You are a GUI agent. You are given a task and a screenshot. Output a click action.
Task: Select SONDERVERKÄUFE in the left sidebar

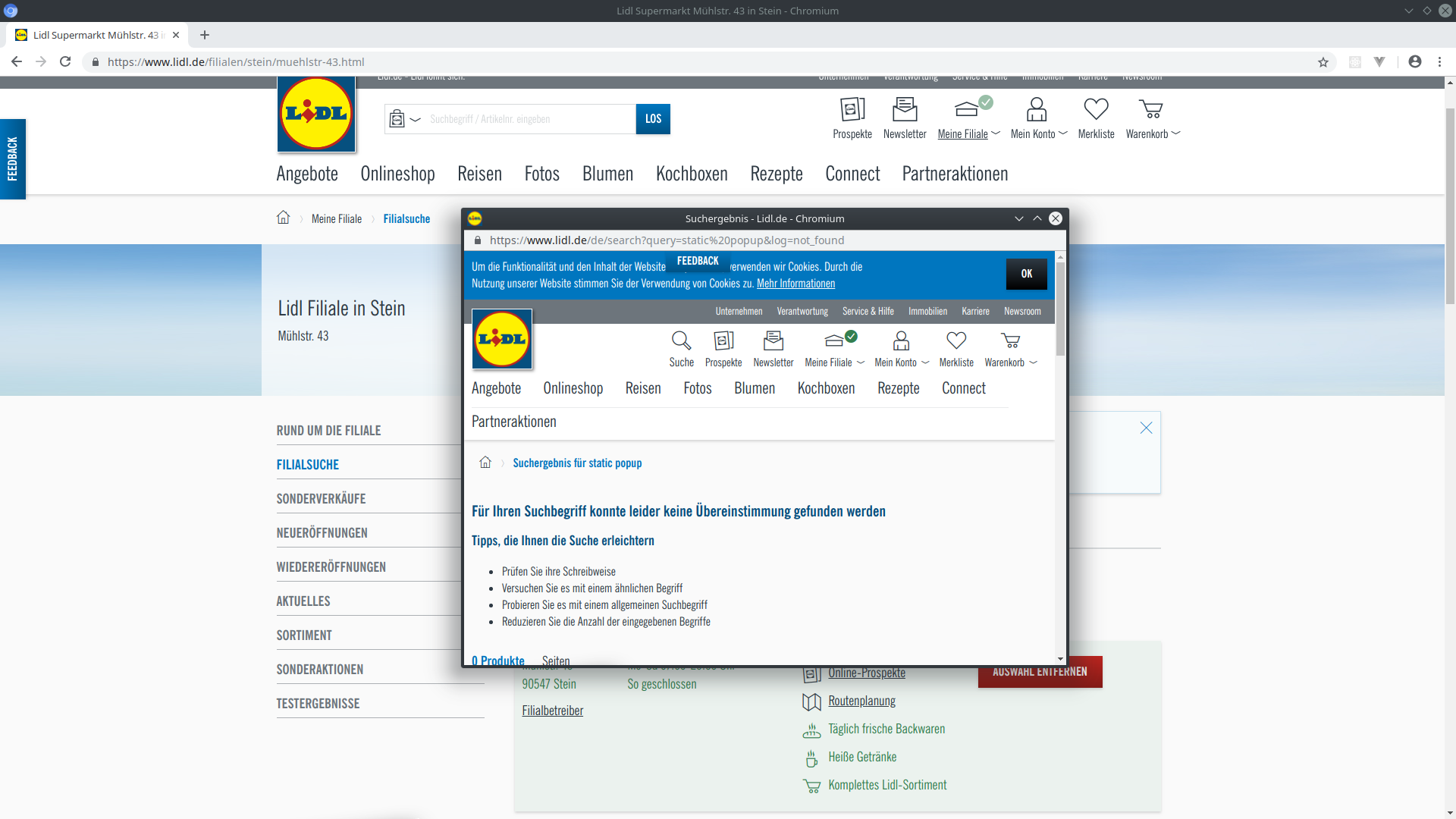[x=321, y=498]
